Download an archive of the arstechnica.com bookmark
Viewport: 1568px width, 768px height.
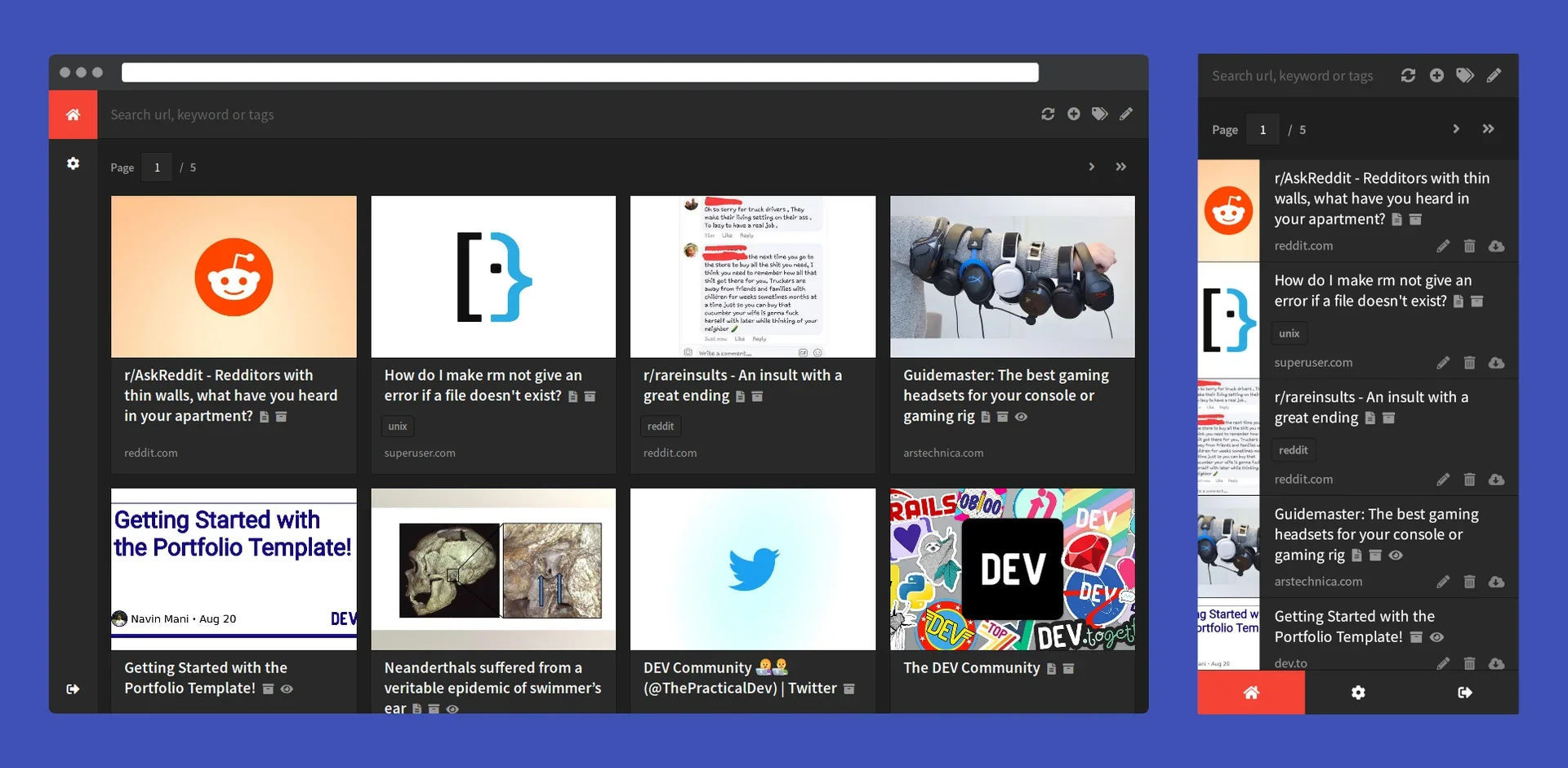pyautogui.click(x=1497, y=582)
